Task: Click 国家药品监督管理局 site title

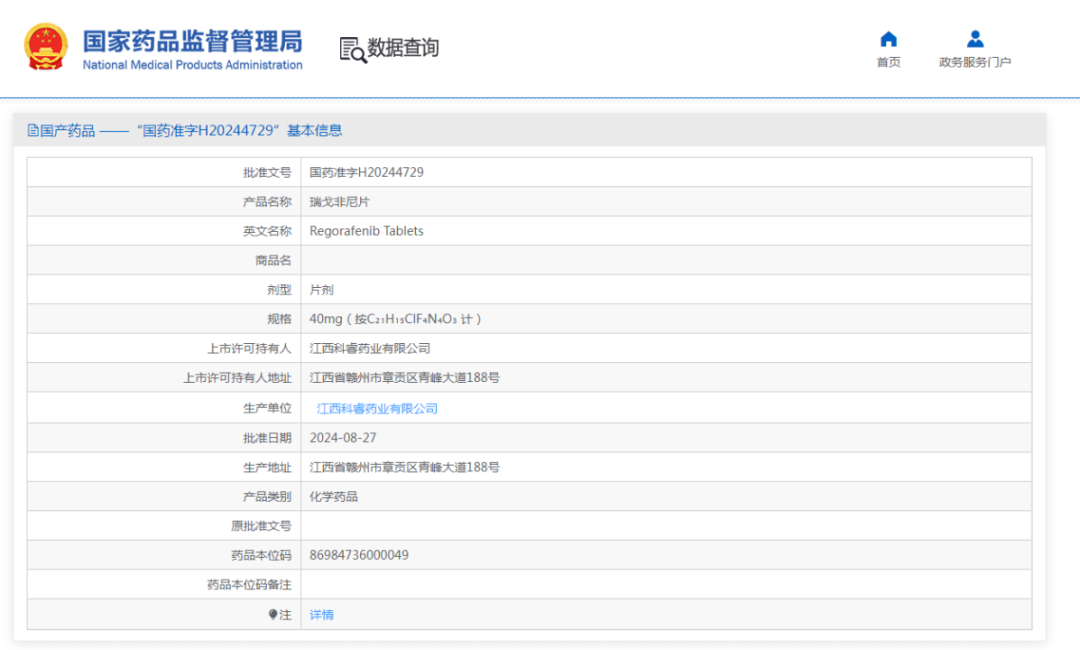Action: coord(193,41)
